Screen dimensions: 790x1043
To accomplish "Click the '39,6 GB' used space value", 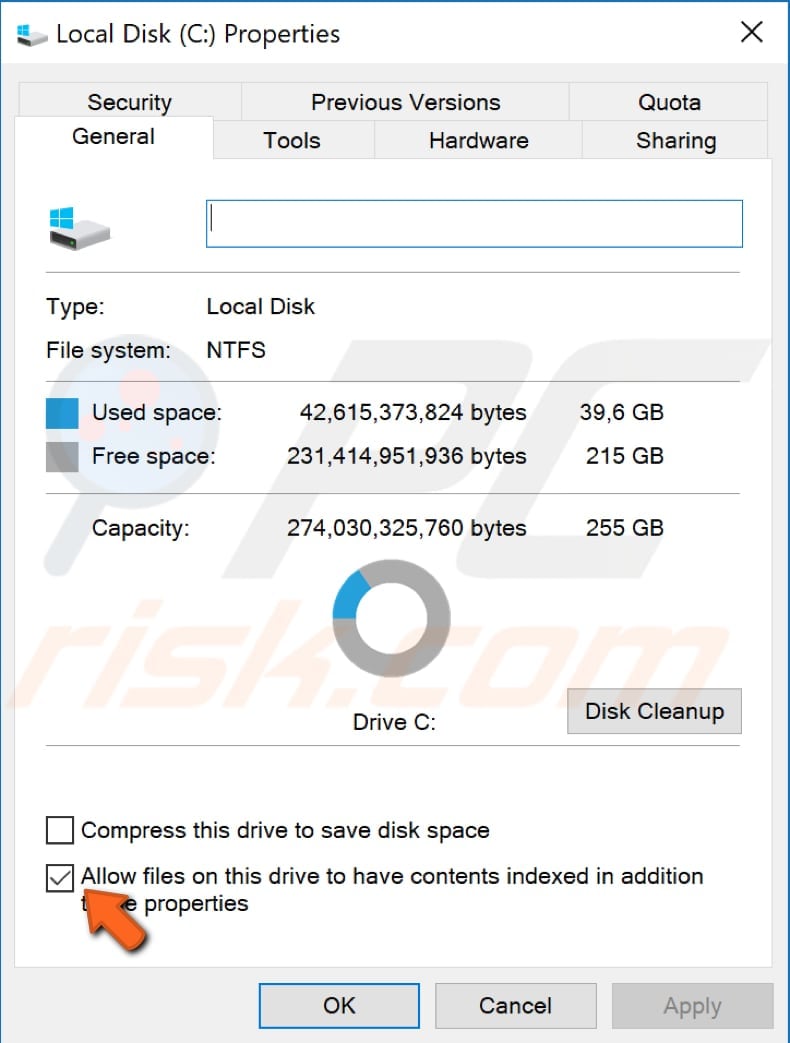I will pyautogui.click(x=621, y=412).
